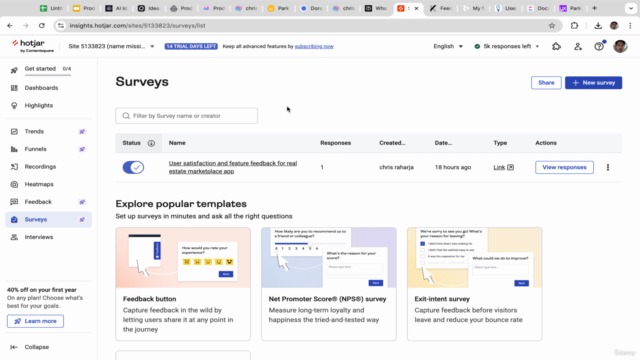Select Net Promoter Score survey template
640x360 pixels.
coord(329,284)
